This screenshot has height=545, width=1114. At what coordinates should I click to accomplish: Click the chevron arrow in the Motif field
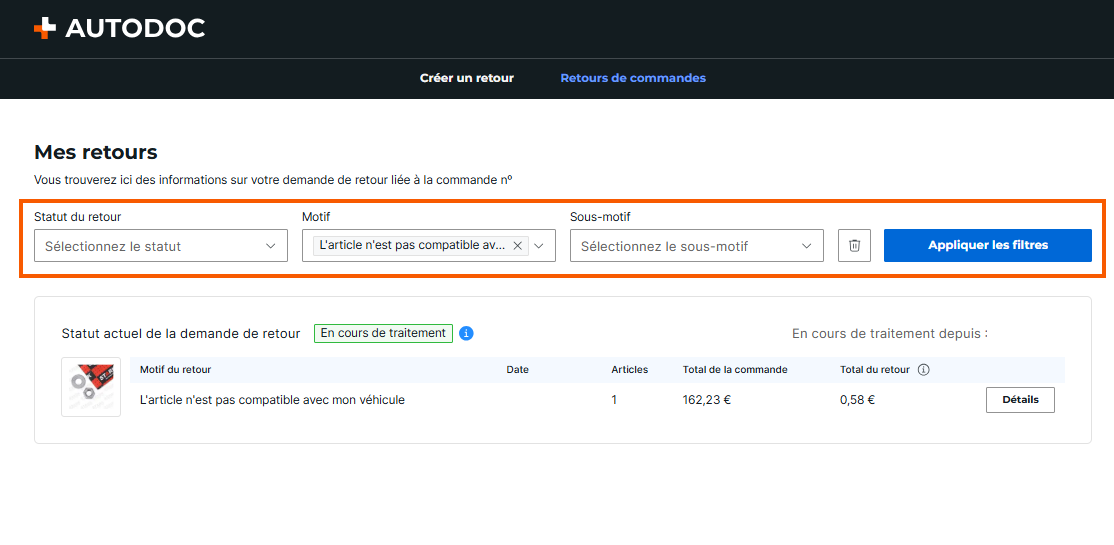(x=539, y=246)
